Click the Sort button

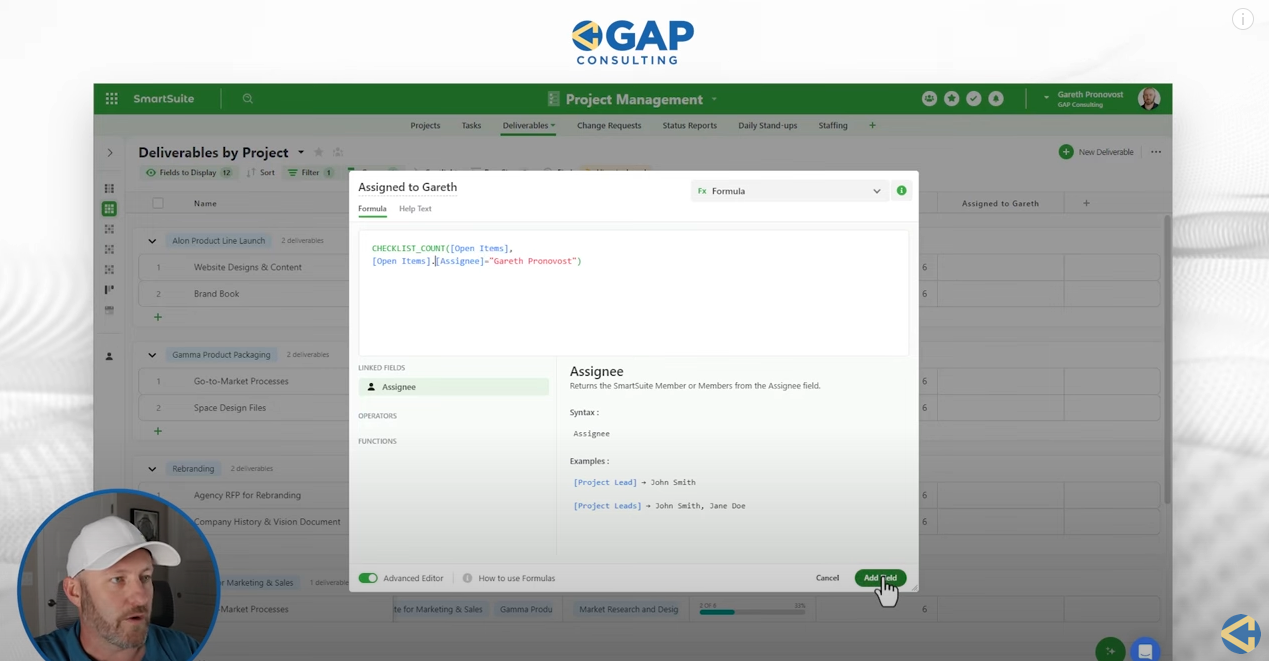pos(261,172)
